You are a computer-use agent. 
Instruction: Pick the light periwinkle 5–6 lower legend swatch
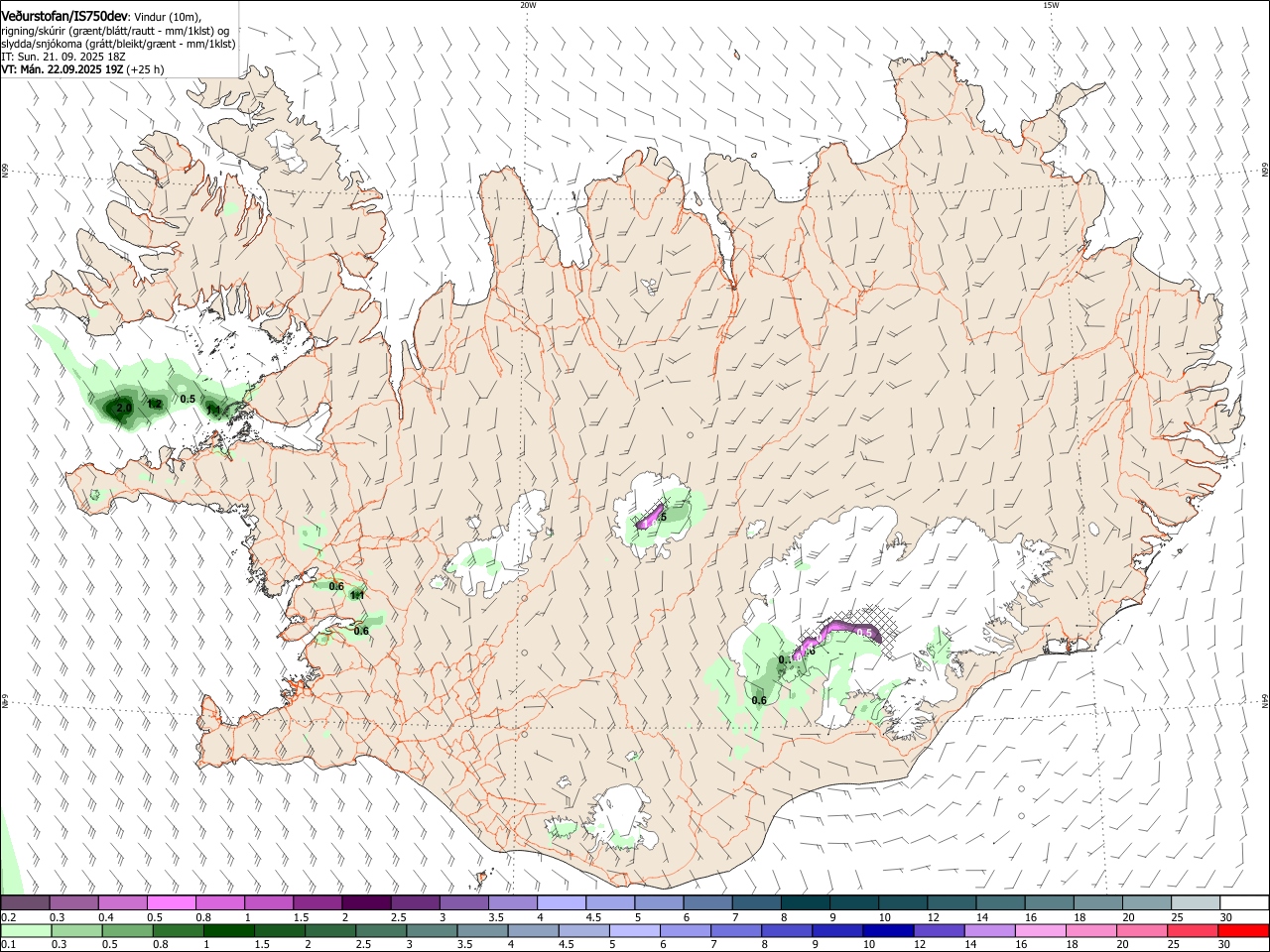(634, 930)
